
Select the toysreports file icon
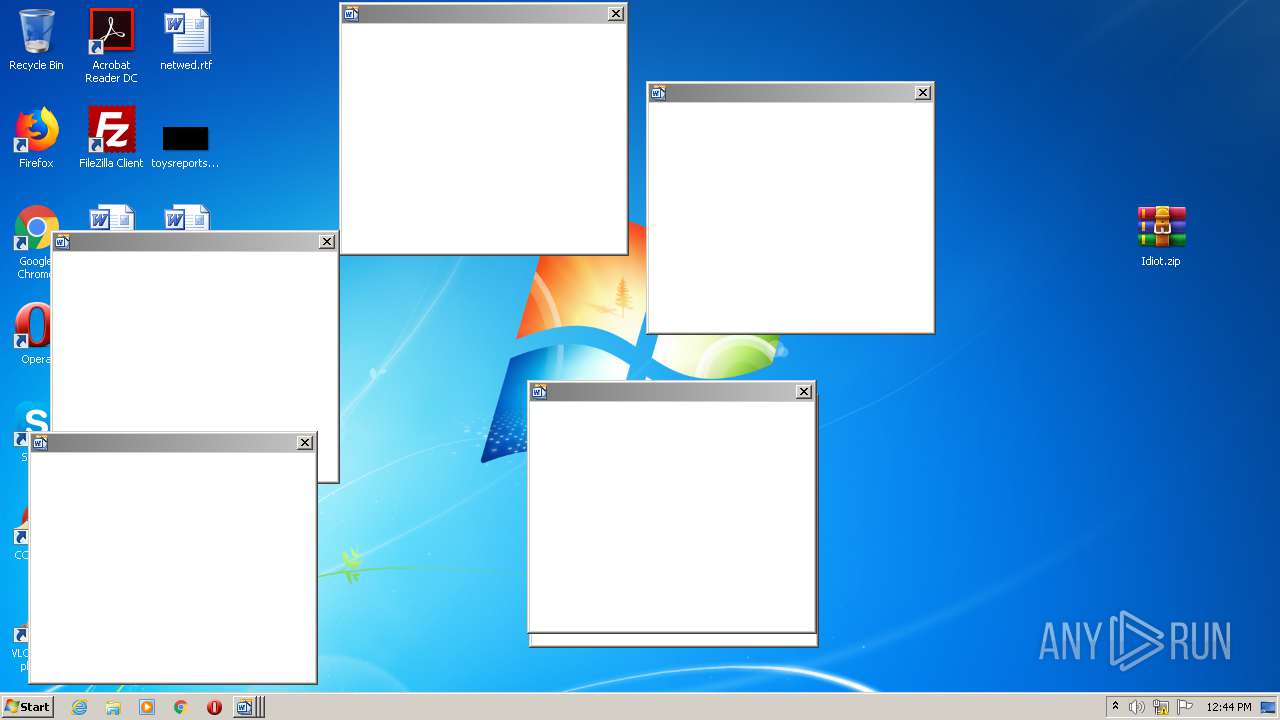tap(185, 146)
